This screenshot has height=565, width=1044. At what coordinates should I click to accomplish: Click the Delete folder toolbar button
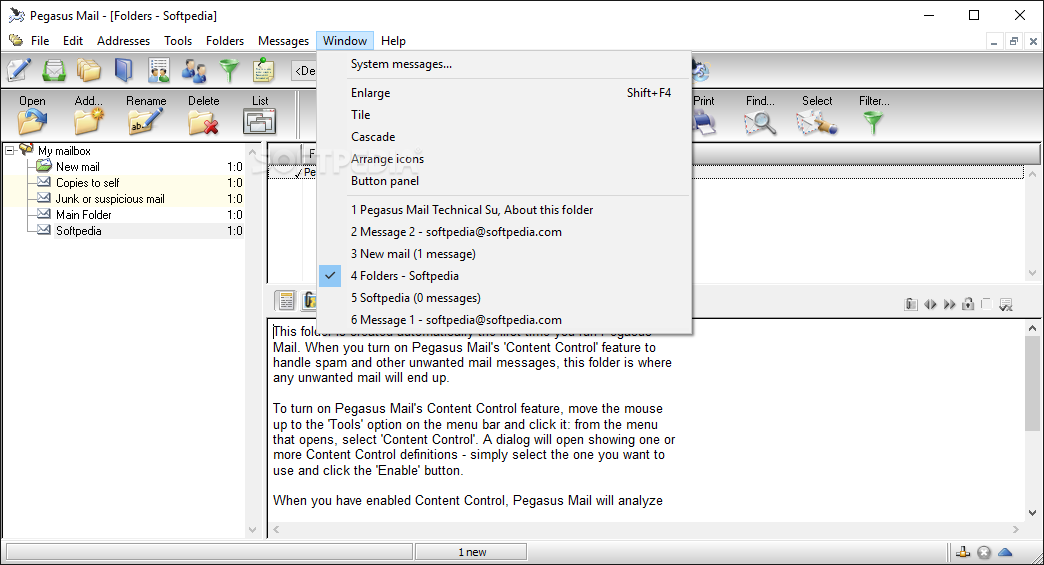(203, 114)
